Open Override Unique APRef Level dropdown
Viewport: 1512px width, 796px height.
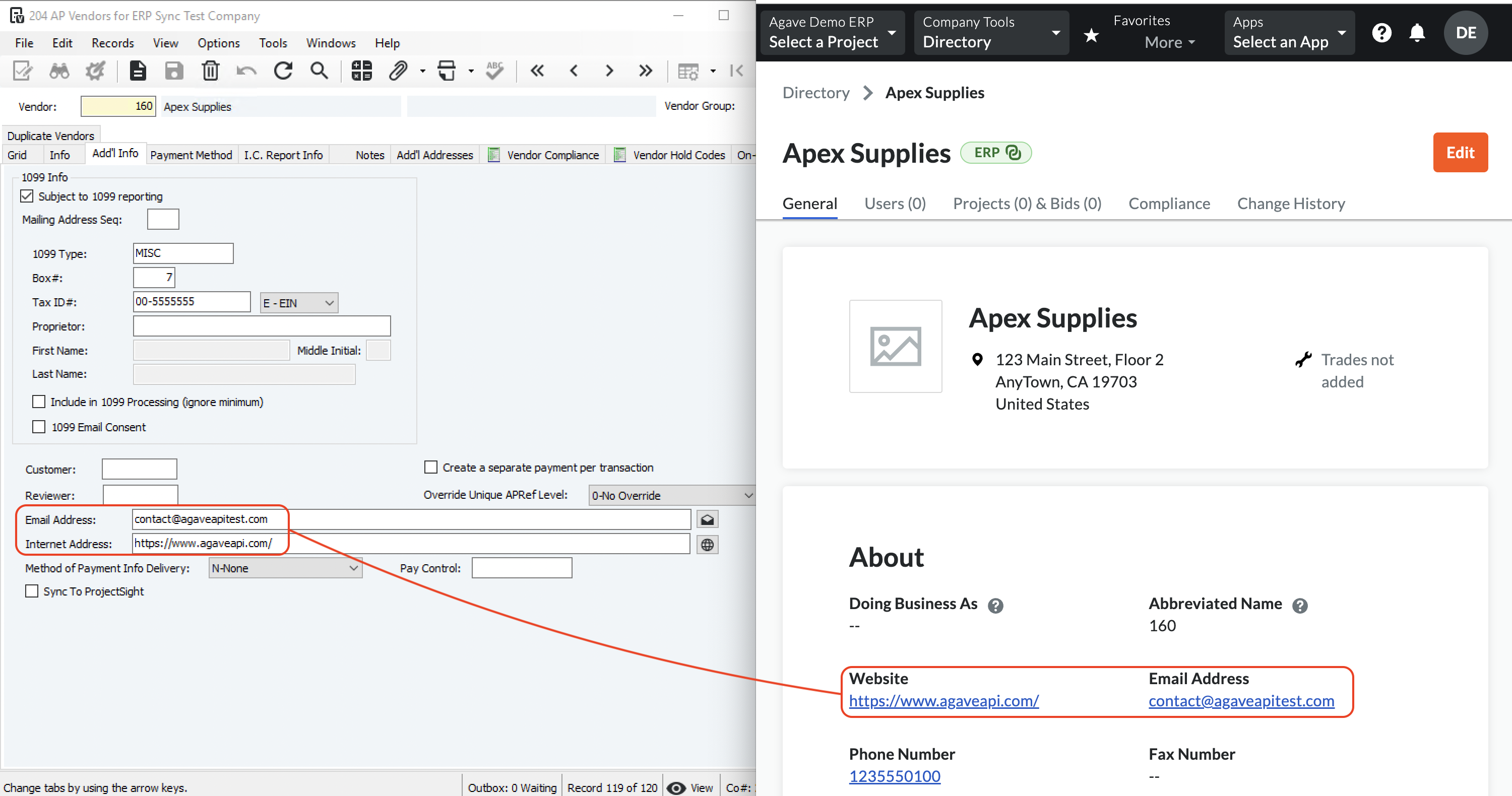click(x=672, y=496)
